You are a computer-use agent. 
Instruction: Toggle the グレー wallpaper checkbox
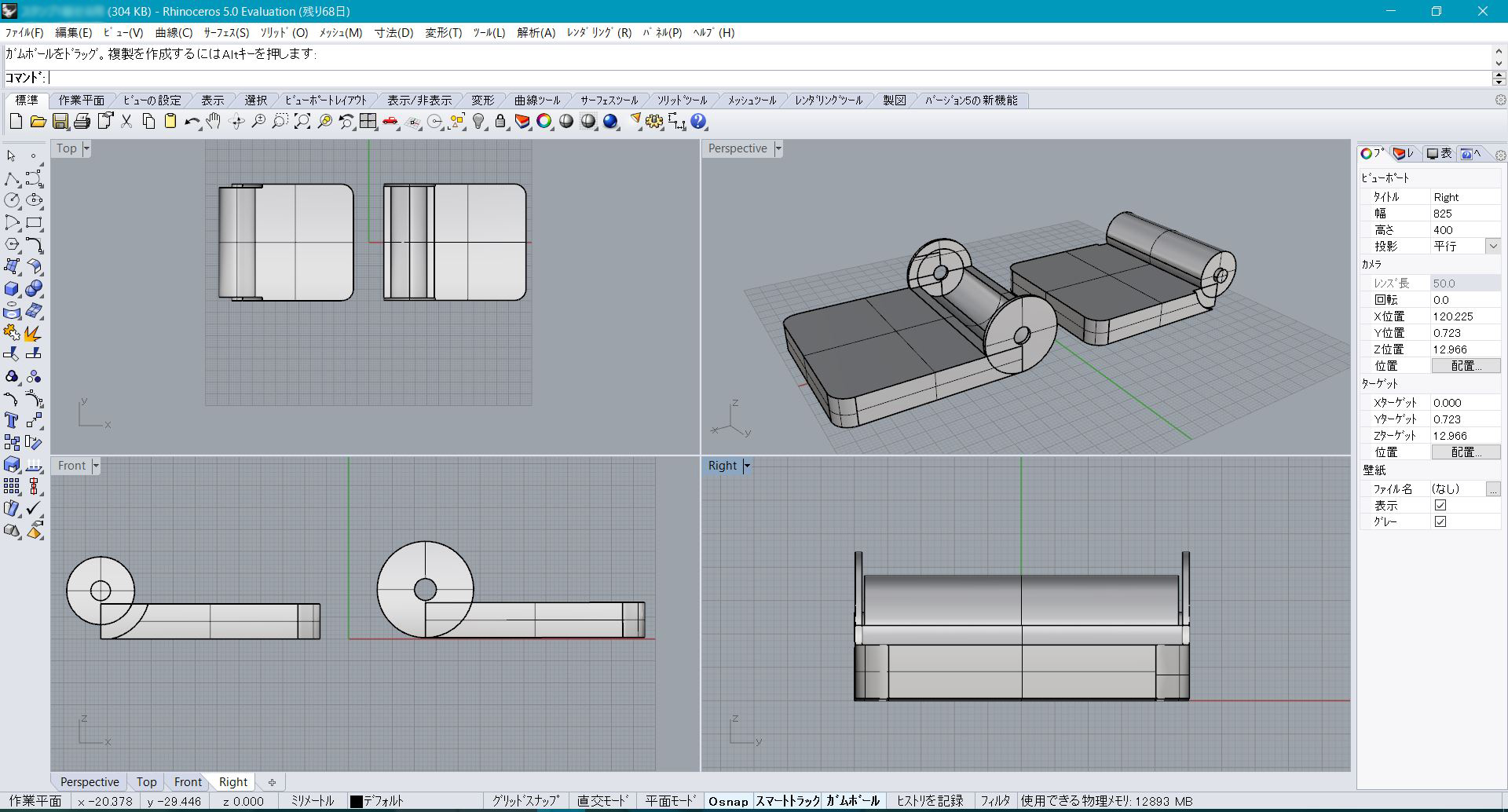click(1440, 521)
